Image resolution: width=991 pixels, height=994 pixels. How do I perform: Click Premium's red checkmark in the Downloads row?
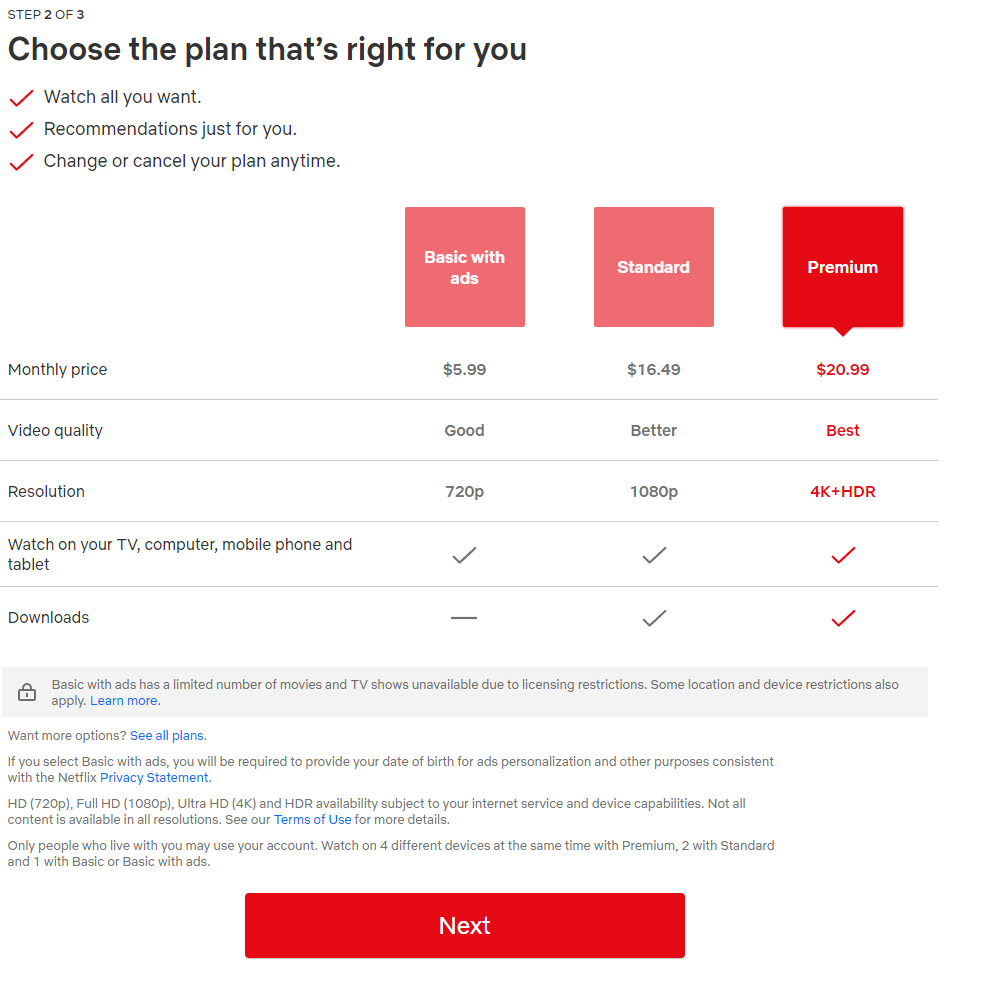pos(842,617)
